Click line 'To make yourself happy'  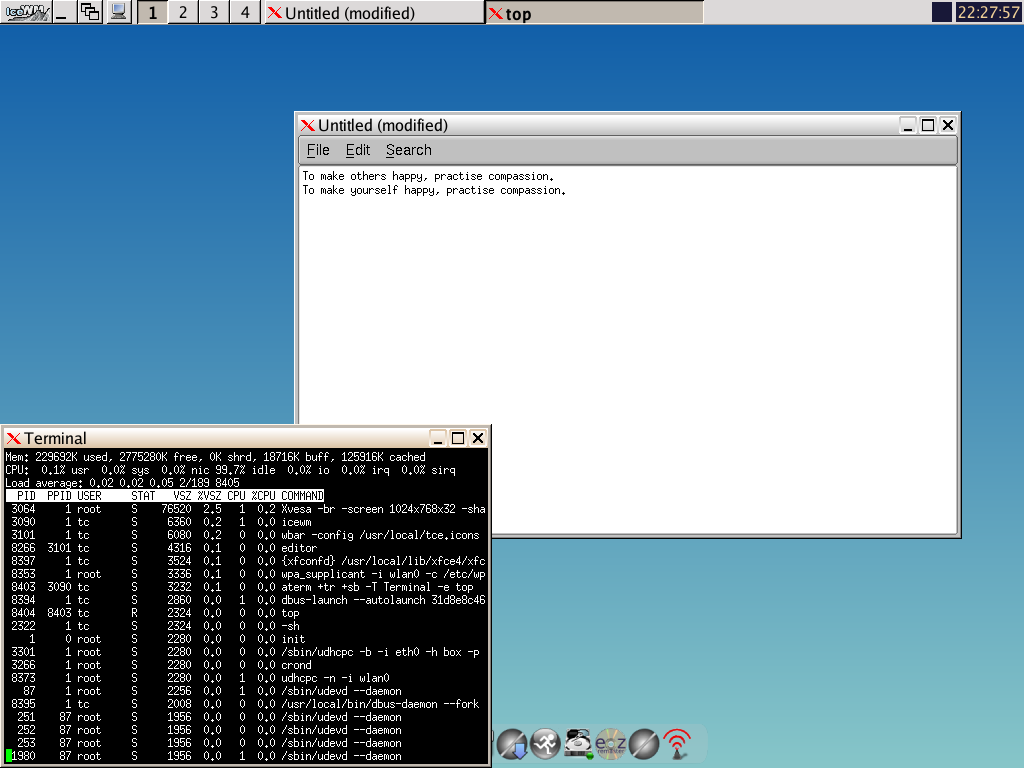click(x=434, y=190)
